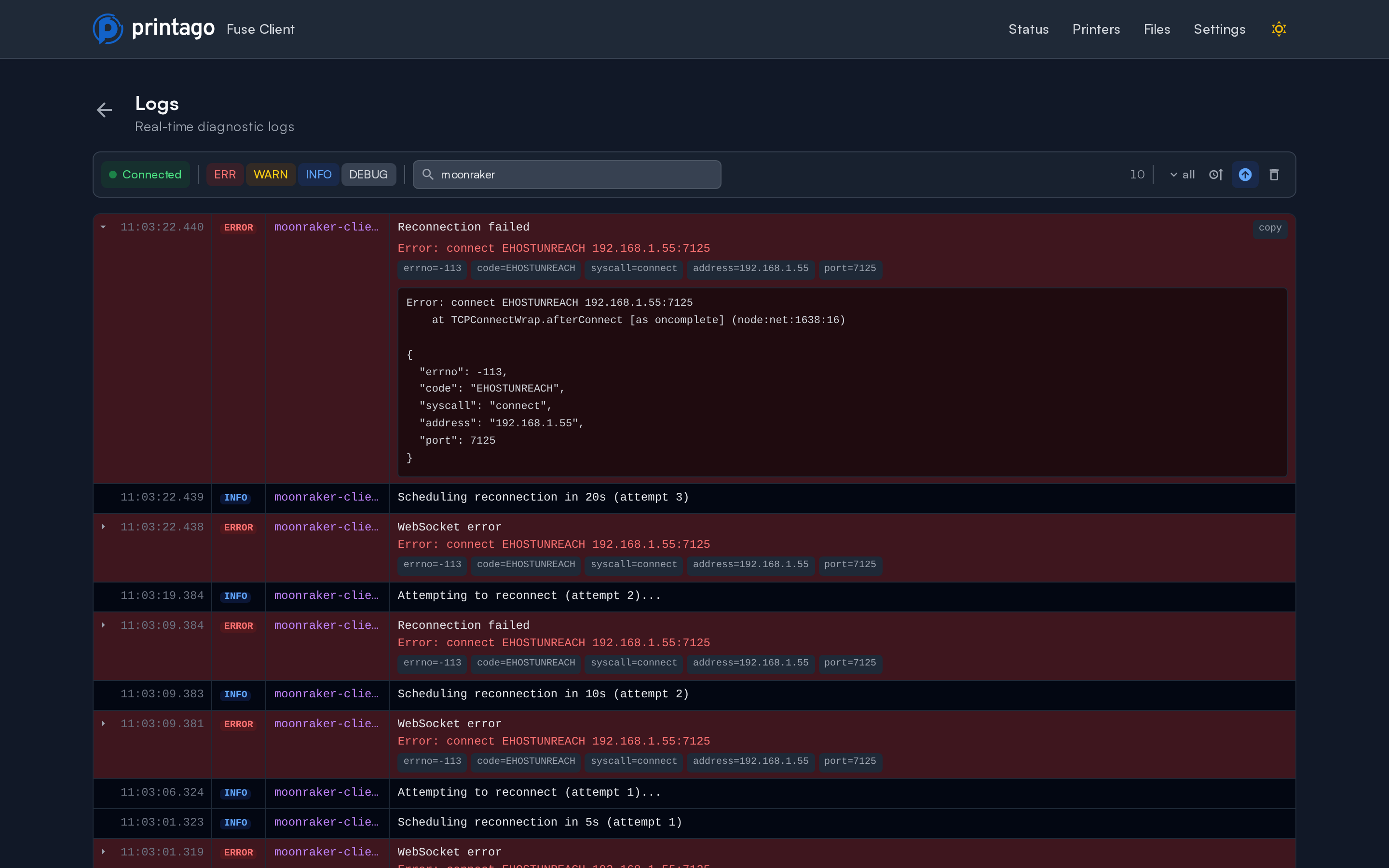Click the Connected status badge
1389x868 pixels.
pyautogui.click(x=146, y=175)
